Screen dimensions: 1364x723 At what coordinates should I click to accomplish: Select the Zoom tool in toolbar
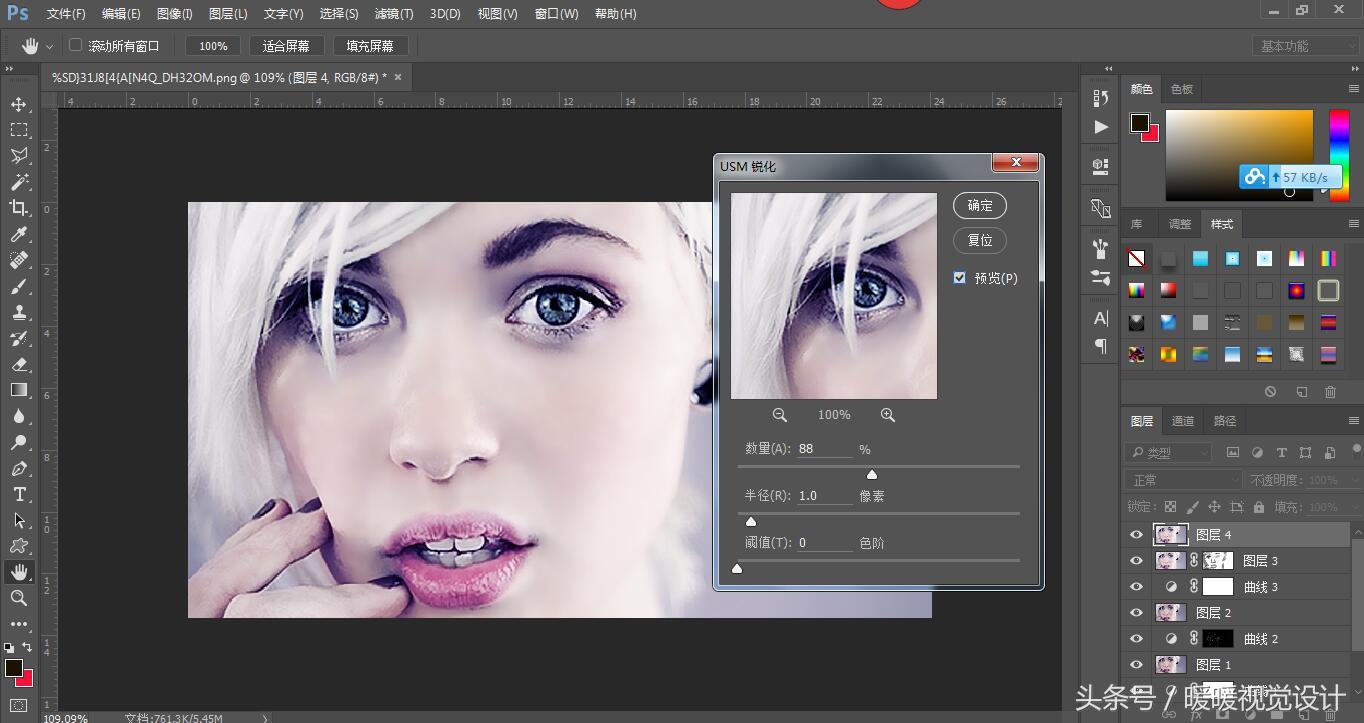(19, 598)
